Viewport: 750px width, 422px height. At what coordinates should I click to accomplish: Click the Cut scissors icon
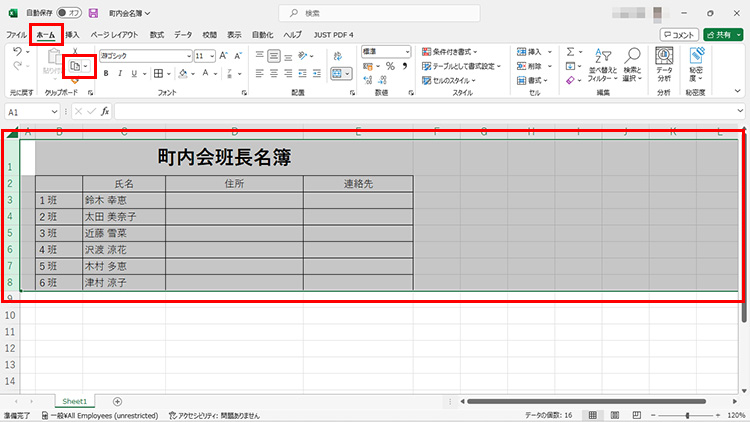tap(75, 50)
